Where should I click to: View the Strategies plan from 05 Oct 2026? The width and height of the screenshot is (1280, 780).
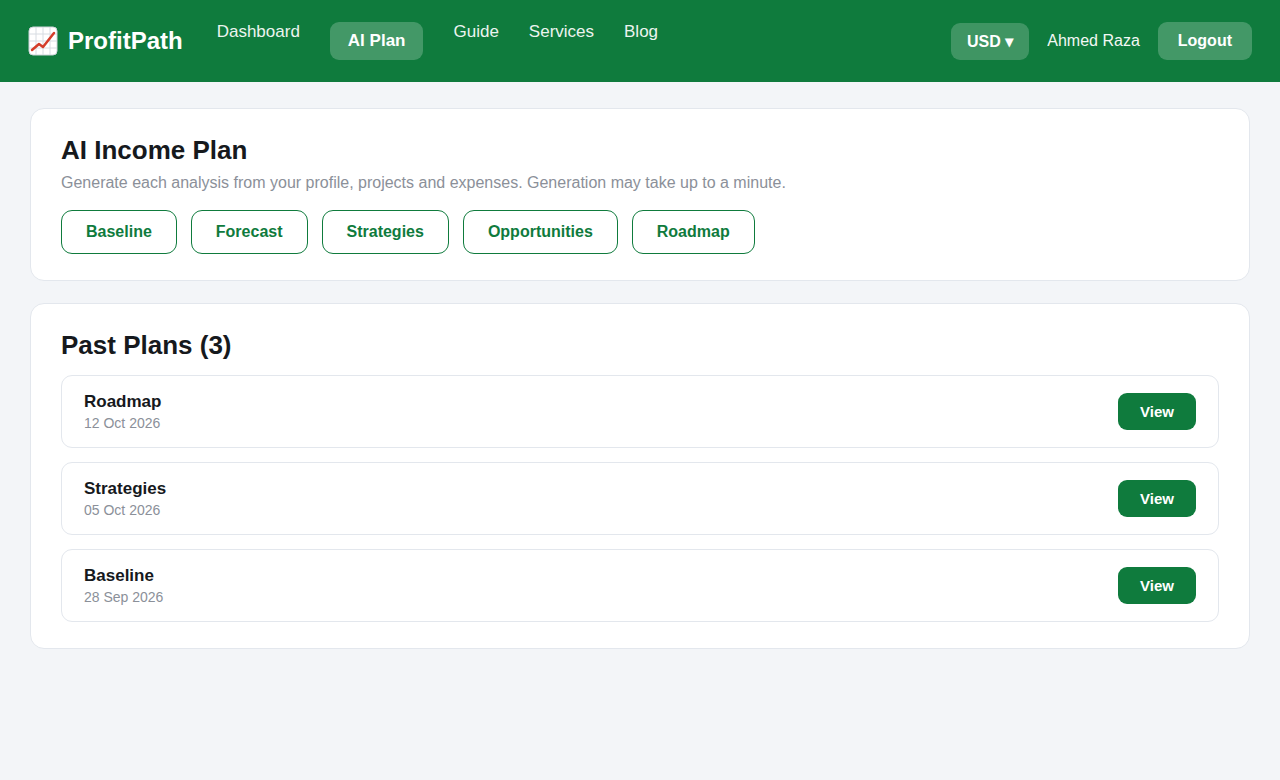(1157, 499)
